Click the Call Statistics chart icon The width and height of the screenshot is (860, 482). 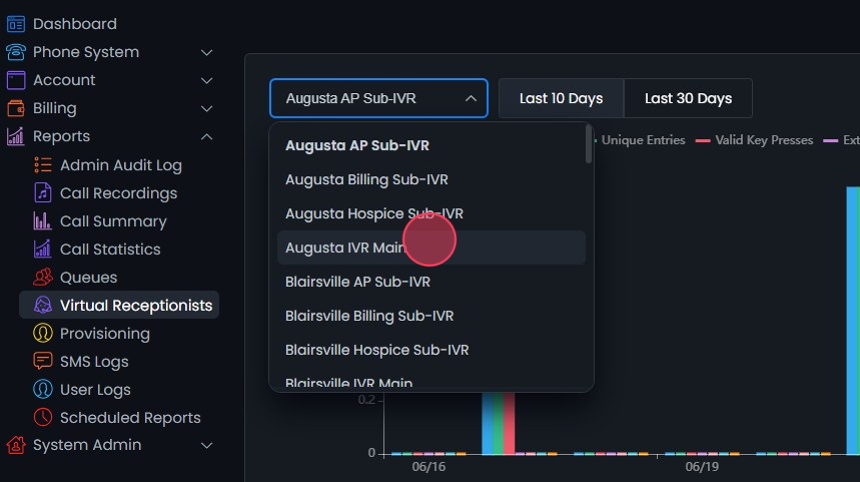tap(43, 249)
